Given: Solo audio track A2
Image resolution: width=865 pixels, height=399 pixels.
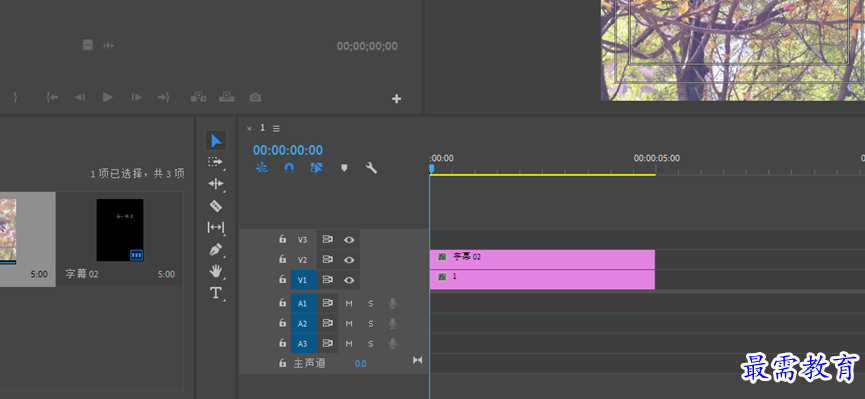Looking at the screenshot, I should click(371, 323).
